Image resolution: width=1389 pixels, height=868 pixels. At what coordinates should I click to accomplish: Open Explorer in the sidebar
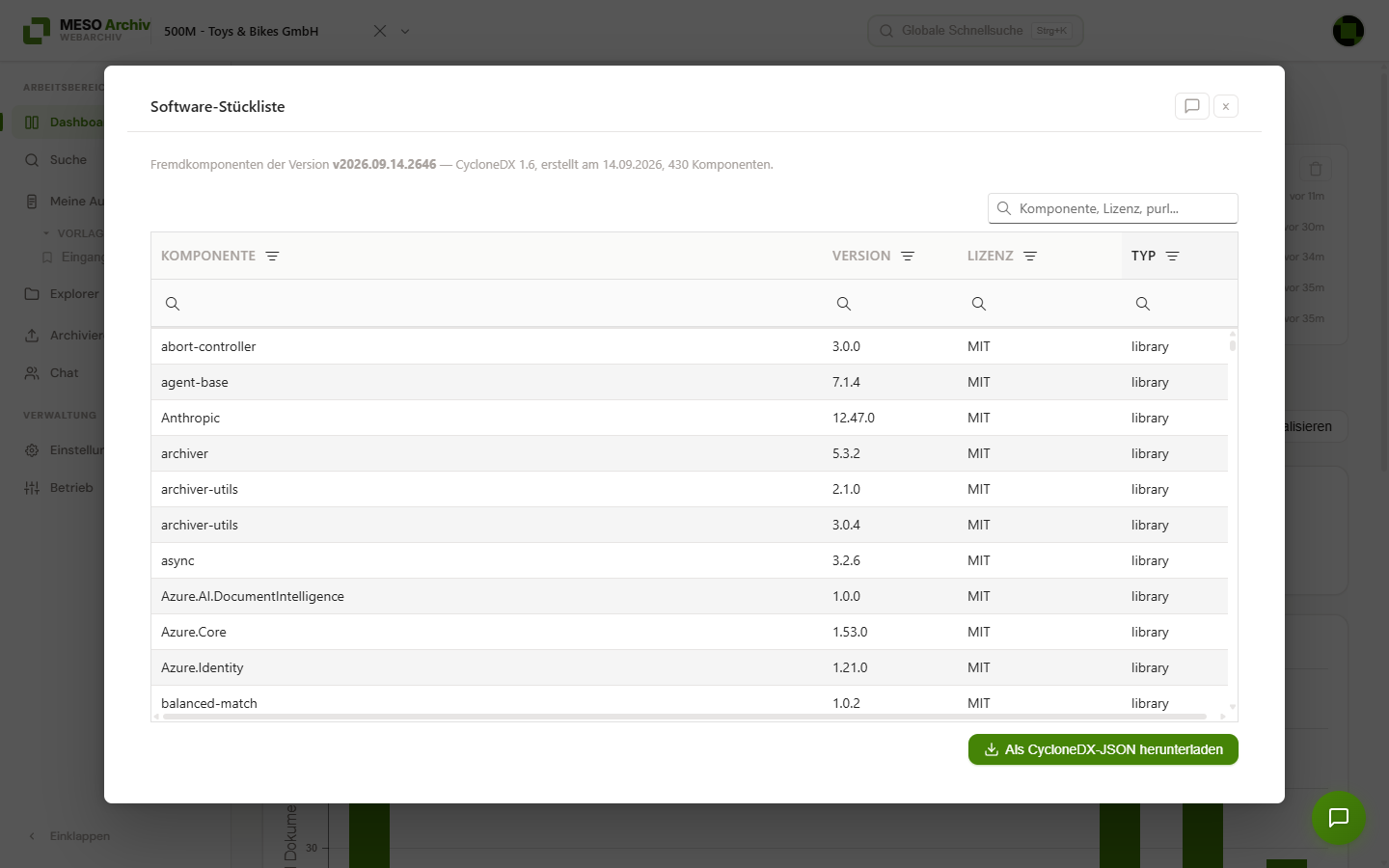tap(63, 294)
